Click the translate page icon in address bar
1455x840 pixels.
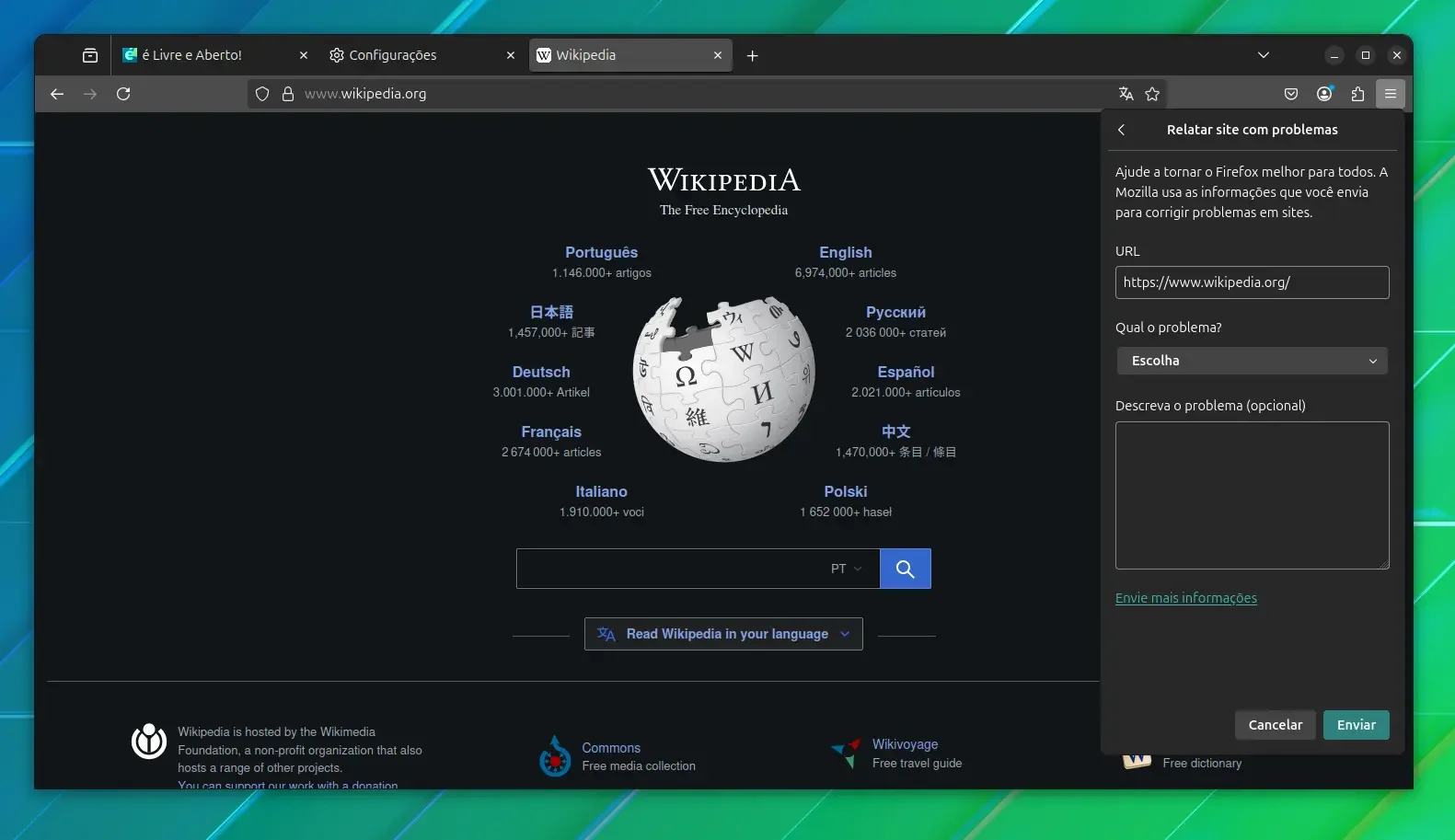click(1126, 94)
